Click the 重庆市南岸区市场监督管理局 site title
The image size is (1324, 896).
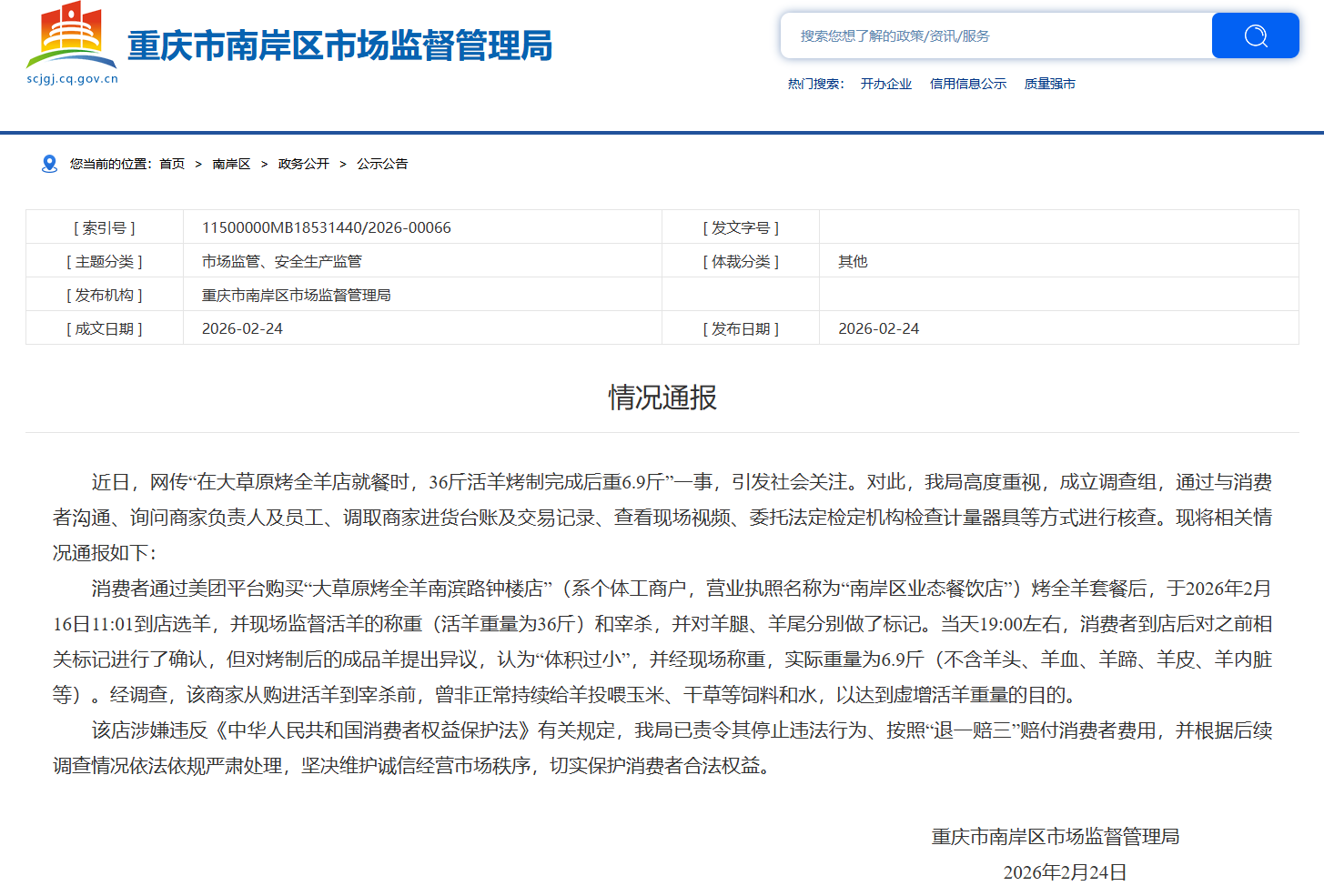(x=339, y=45)
